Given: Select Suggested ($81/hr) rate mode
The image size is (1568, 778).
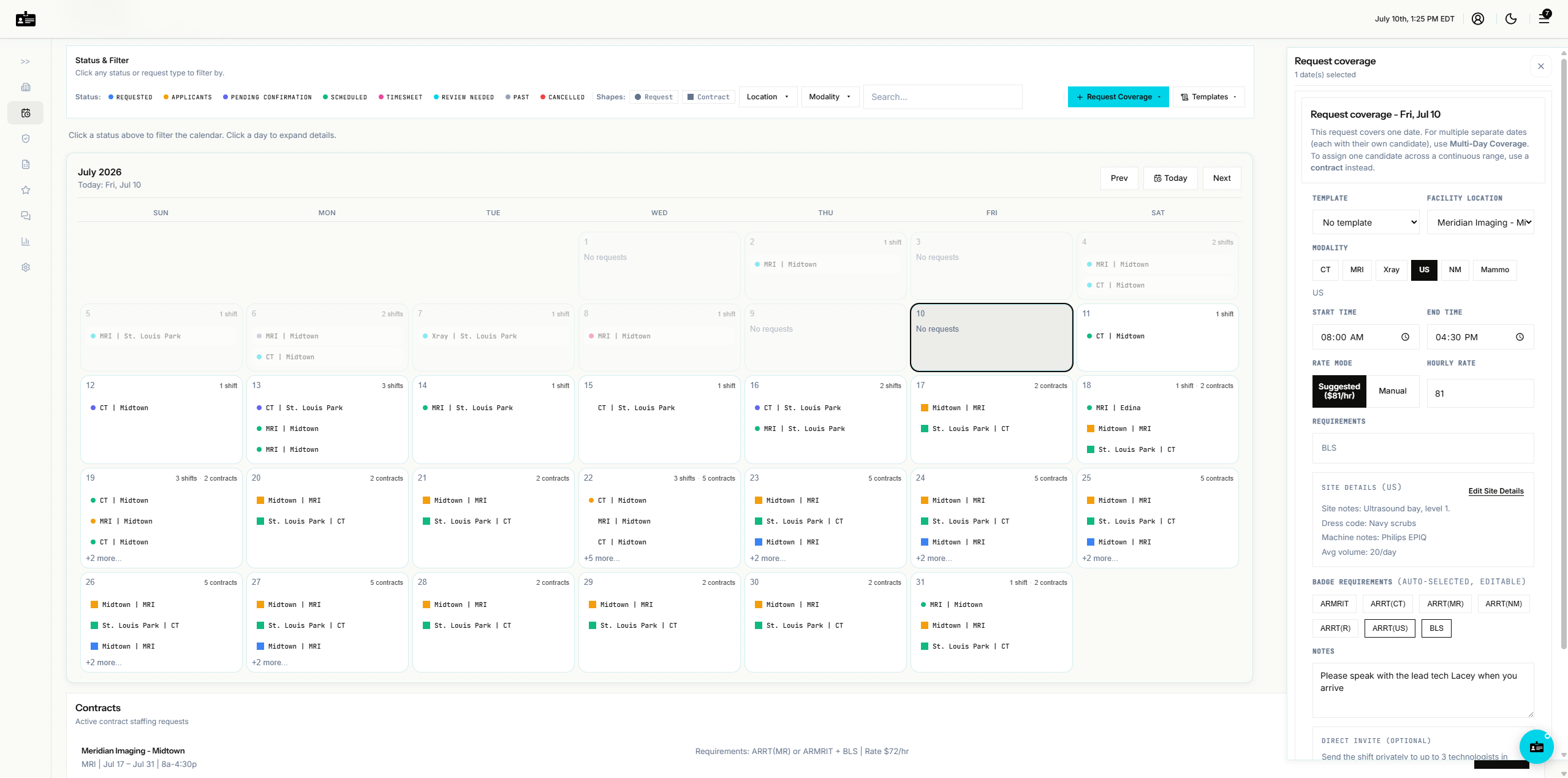Looking at the screenshot, I should pos(1339,391).
